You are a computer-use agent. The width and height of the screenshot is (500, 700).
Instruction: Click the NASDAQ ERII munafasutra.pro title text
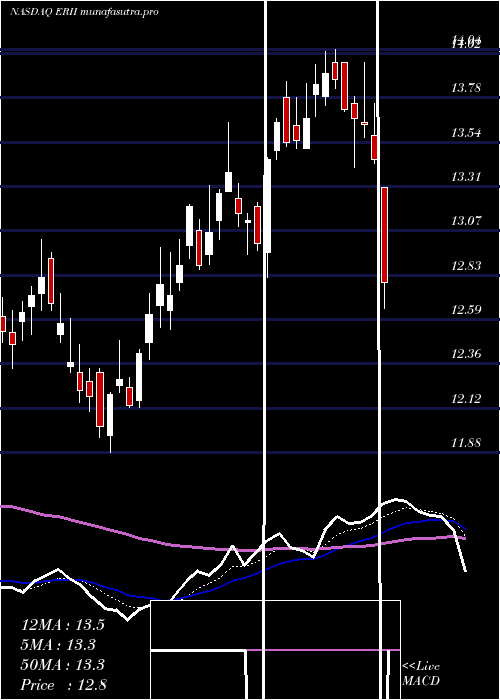click(84, 12)
